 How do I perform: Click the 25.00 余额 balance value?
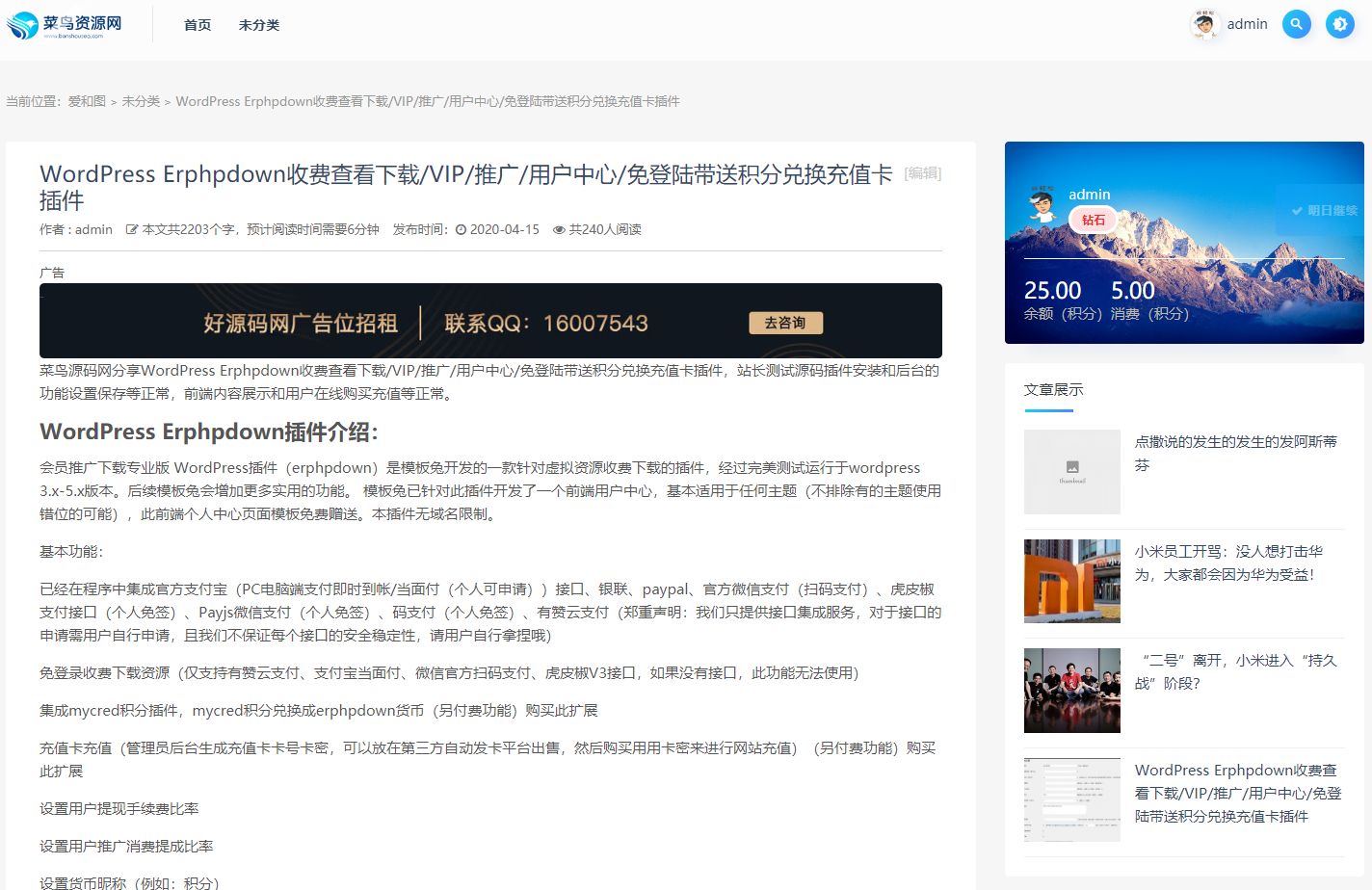tap(1052, 291)
